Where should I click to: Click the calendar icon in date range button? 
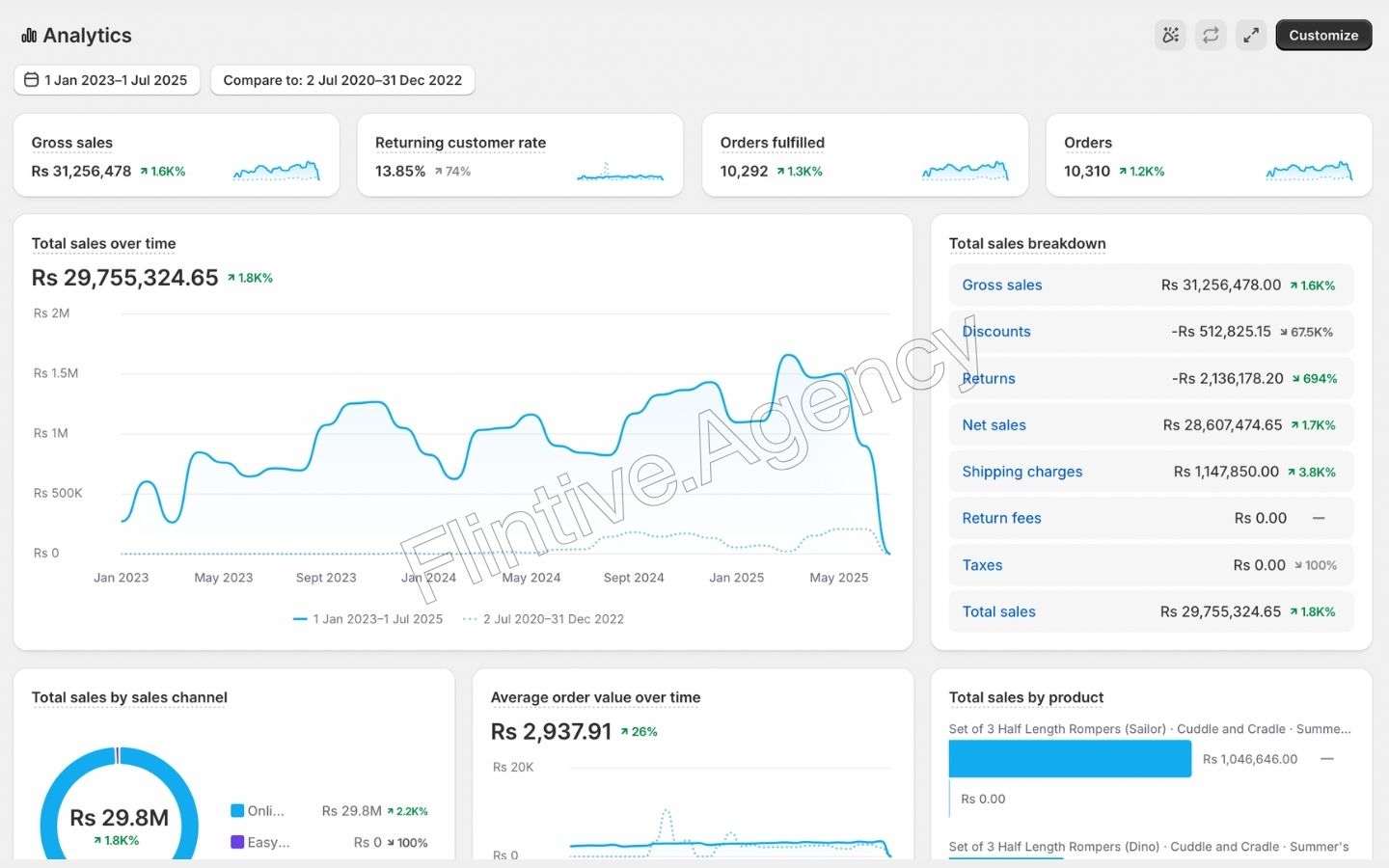32,80
